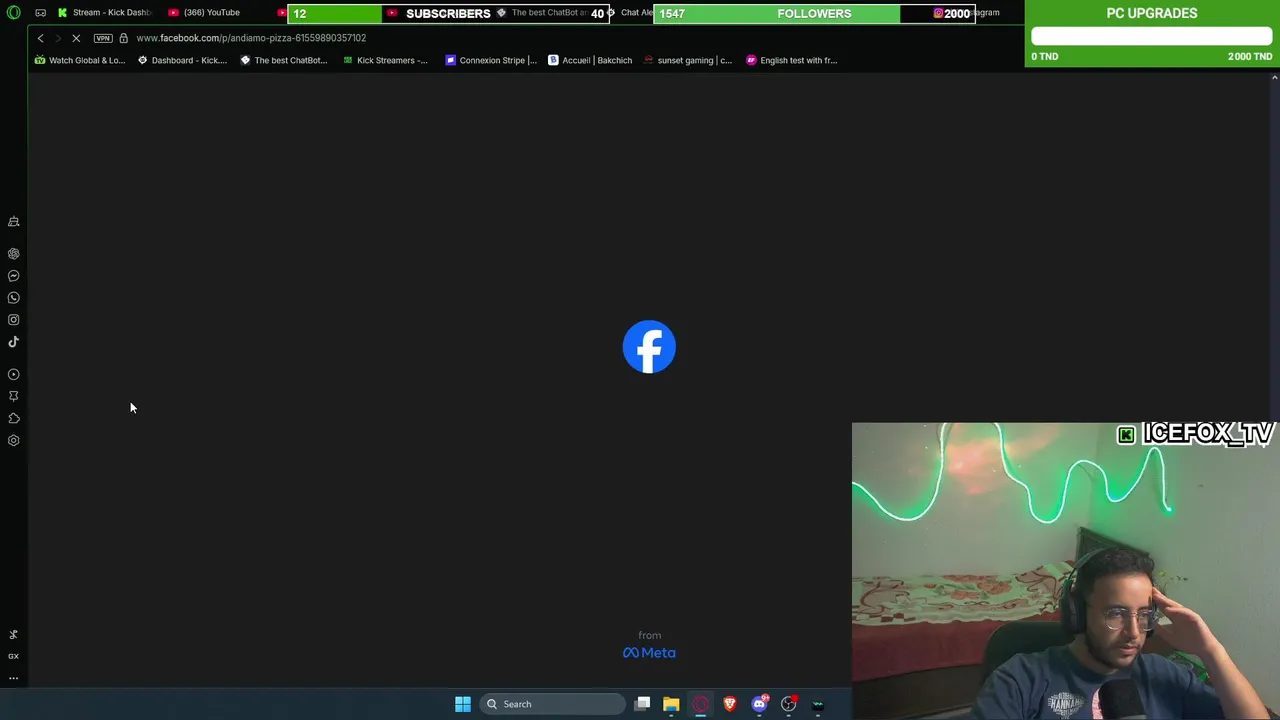Open the last taskbar app with the green waveform icon
This screenshot has width=1280, height=720.
[x=818, y=704]
